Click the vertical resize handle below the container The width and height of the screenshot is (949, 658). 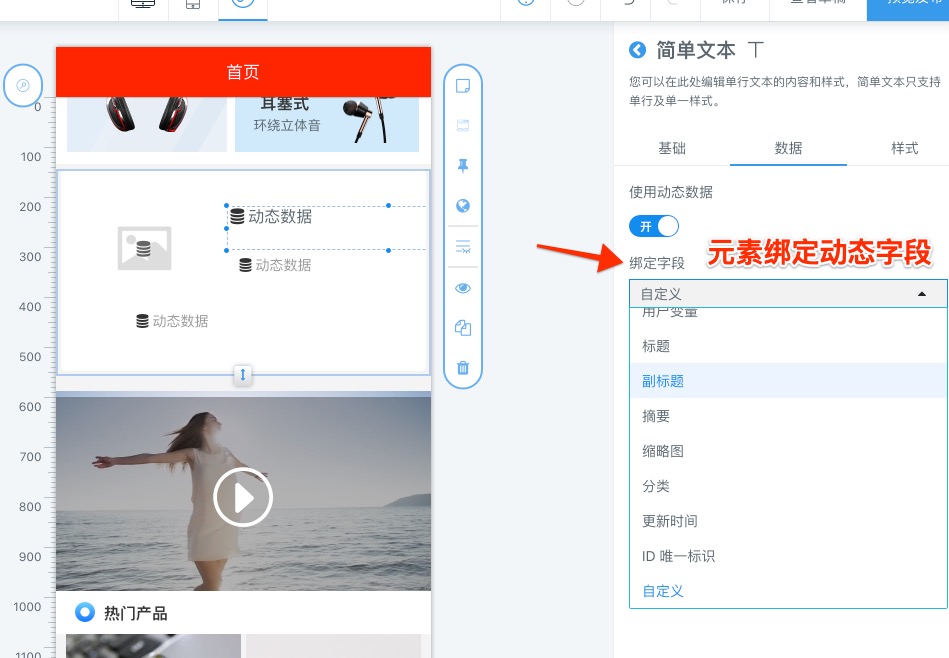243,374
